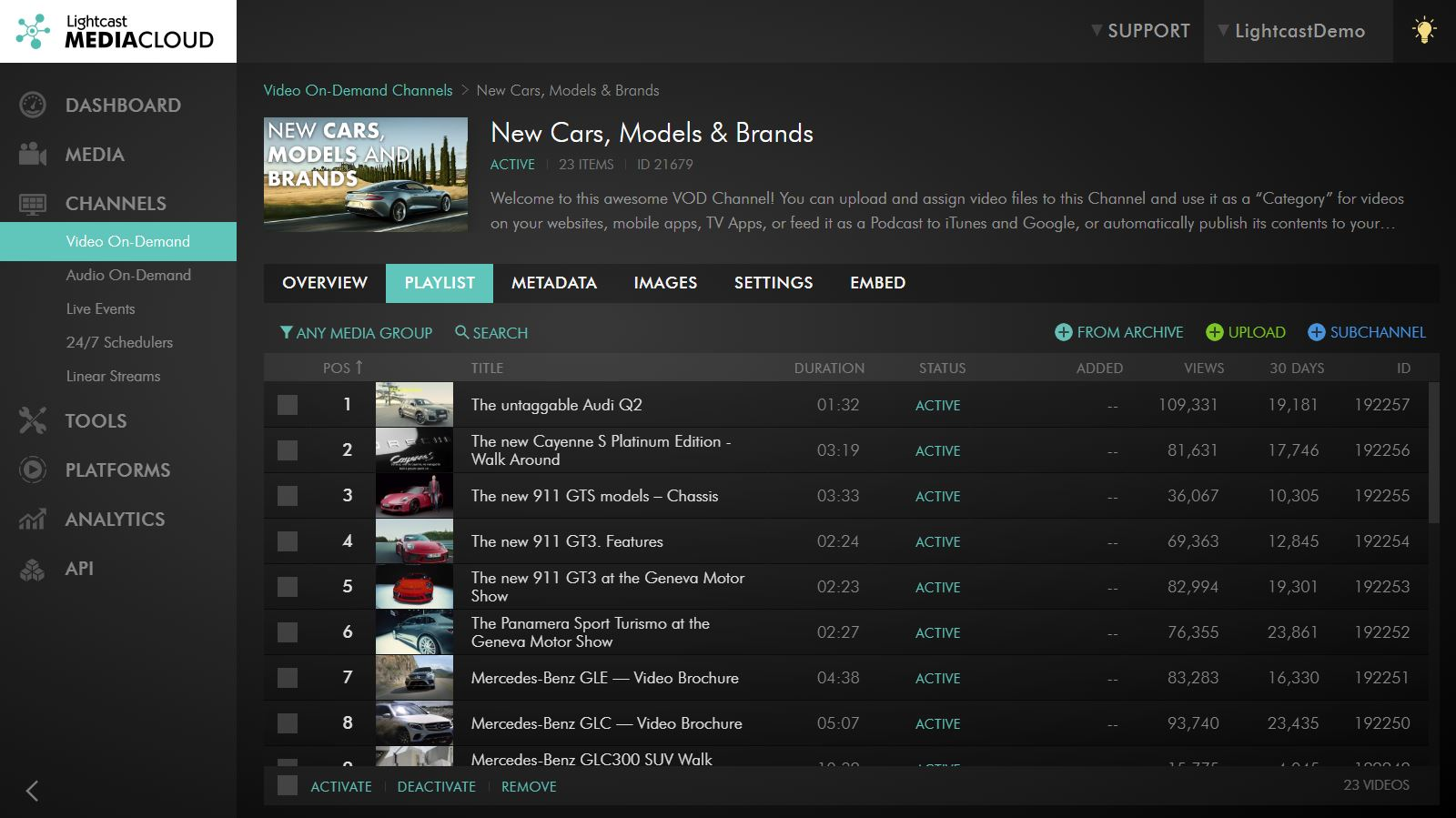Open the Any Media Group filter
Screen dimensions: 1456x818
pyautogui.click(x=356, y=333)
